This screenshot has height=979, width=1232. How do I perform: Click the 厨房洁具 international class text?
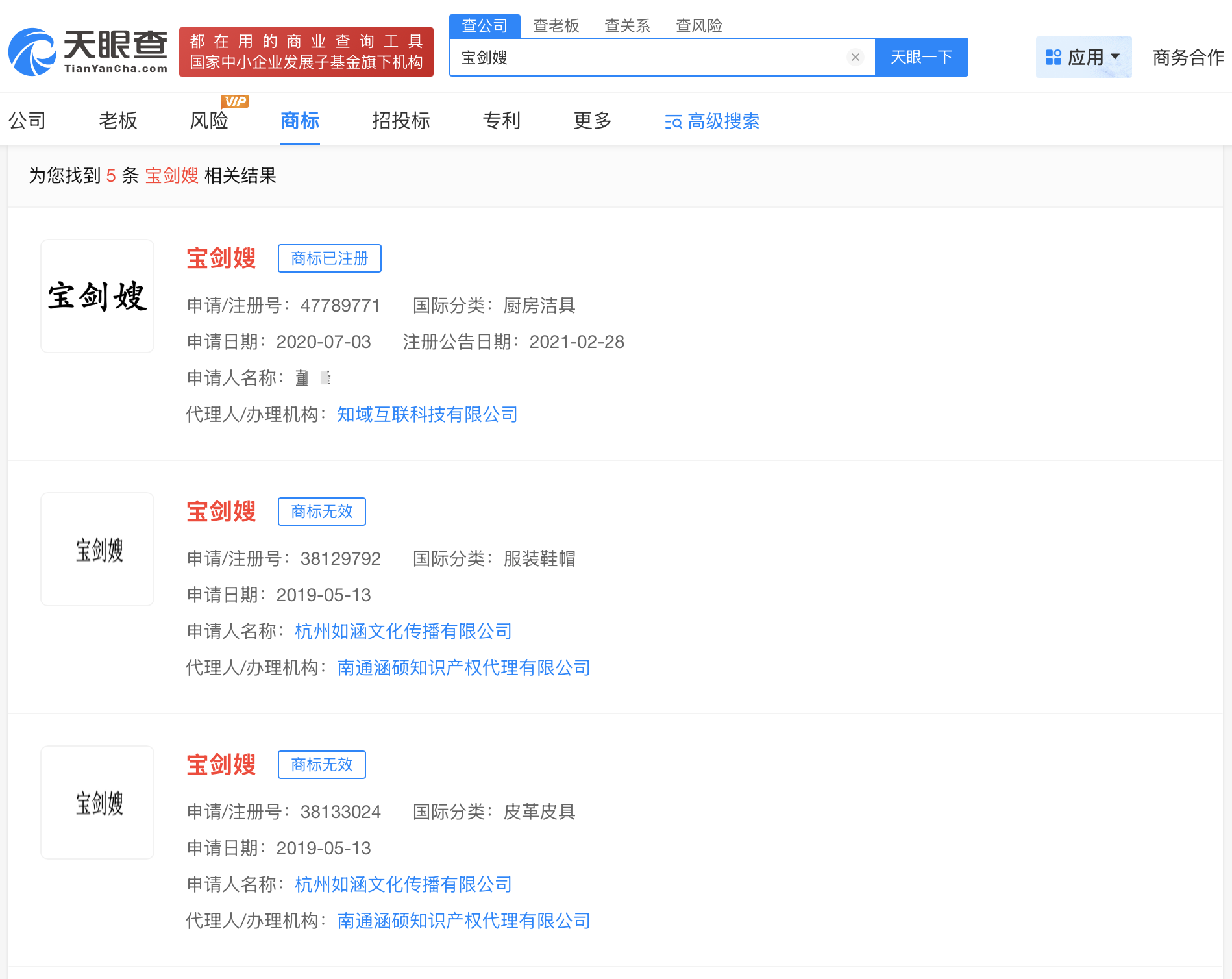coord(539,305)
